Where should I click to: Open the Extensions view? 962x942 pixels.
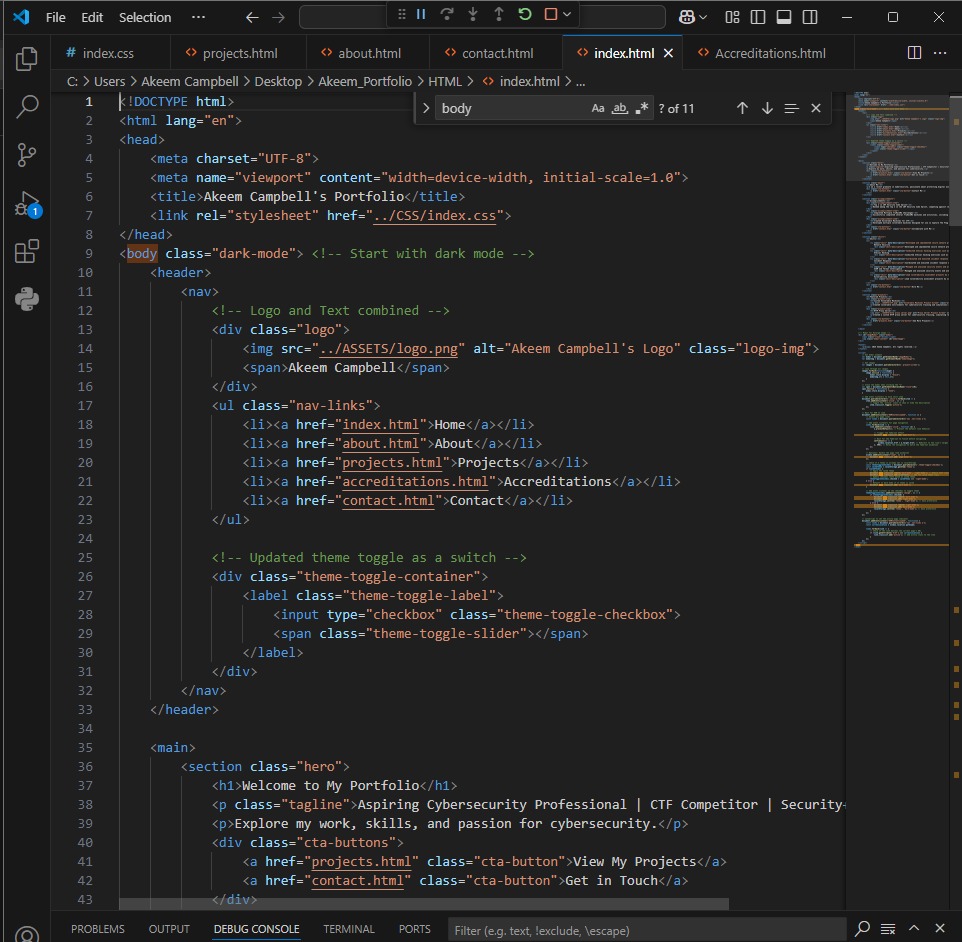point(26,252)
